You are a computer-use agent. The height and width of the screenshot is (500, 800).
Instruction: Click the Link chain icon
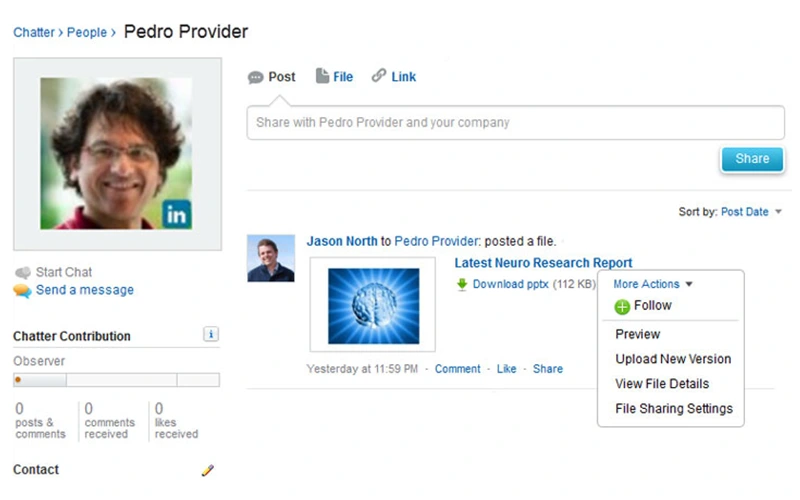(379, 76)
